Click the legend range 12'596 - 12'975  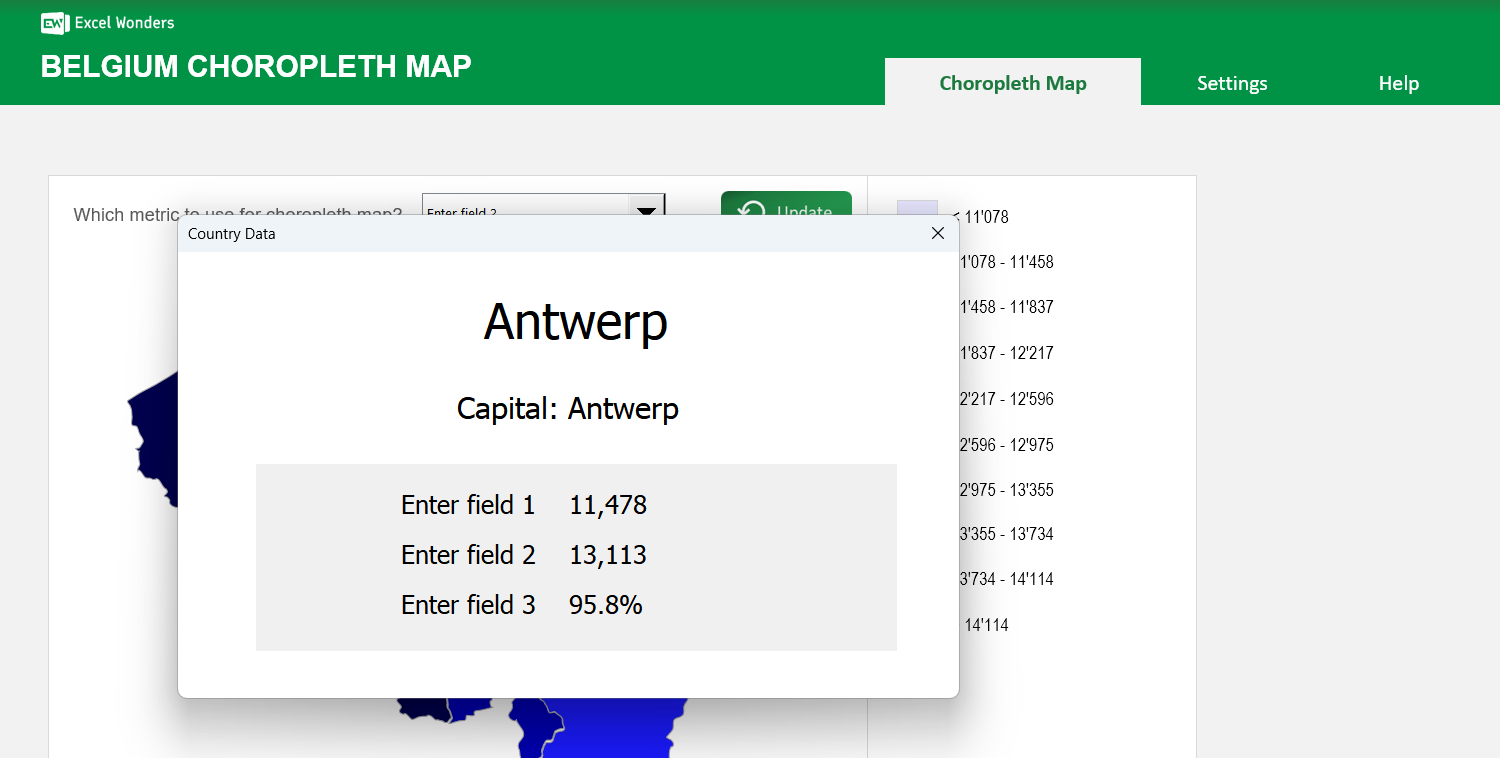tap(1003, 444)
